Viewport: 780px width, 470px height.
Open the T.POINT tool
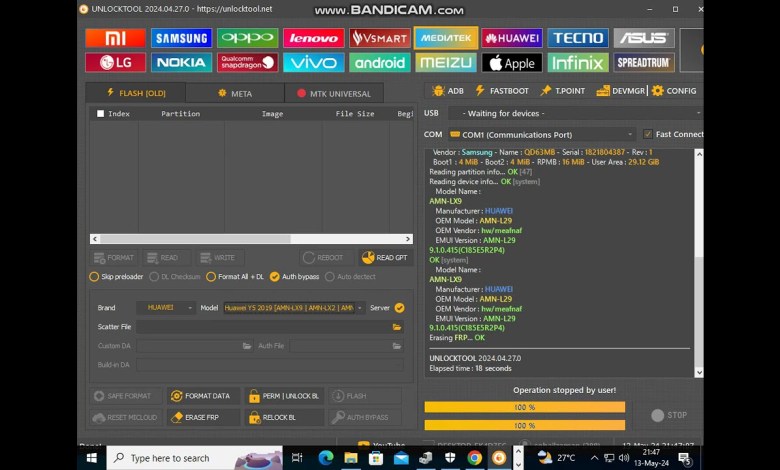point(563,91)
